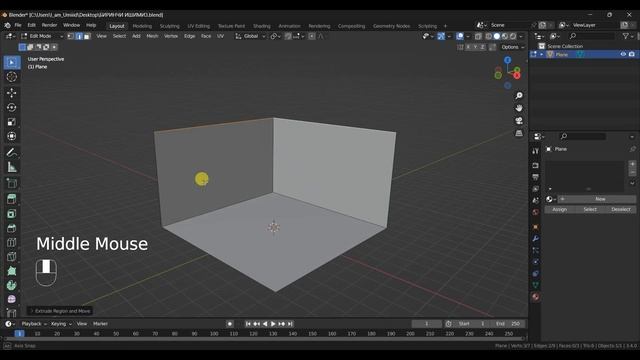This screenshot has width=640, height=360.
Task: Select the Rotate tool
Action: click(11, 107)
